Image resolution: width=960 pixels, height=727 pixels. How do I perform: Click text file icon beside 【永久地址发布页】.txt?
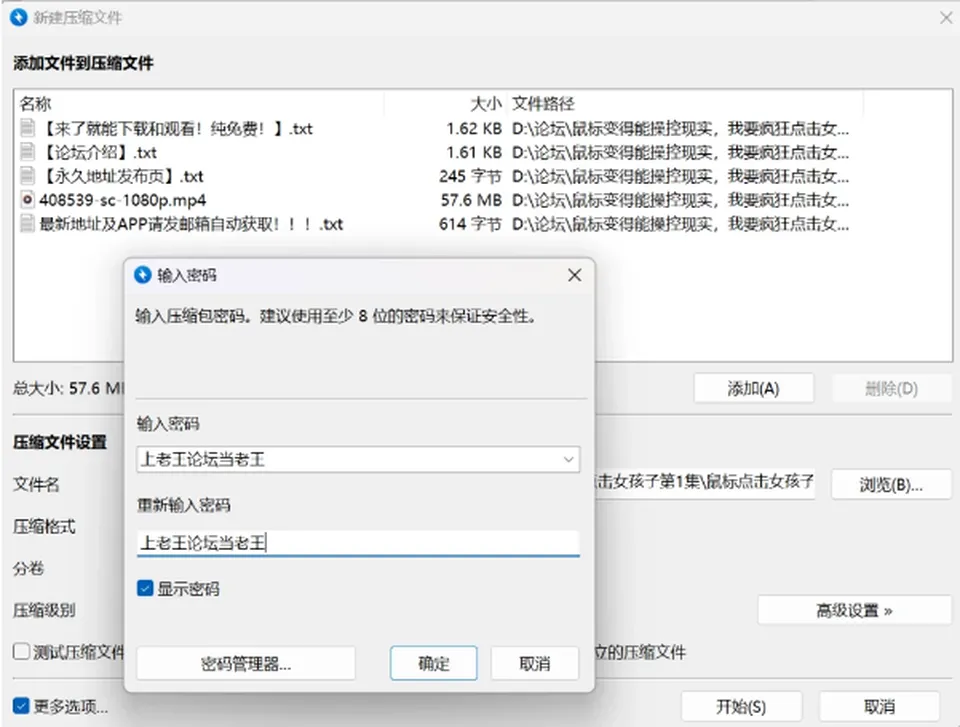pyautogui.click(x=27, y=176)
